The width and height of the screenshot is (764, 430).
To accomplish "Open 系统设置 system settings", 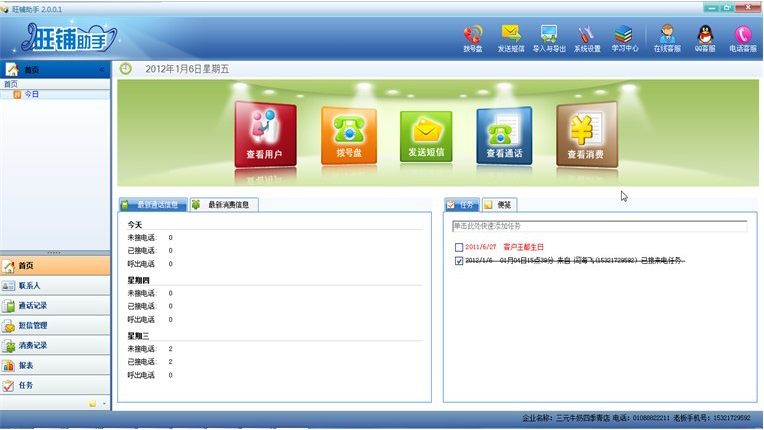I will [x=587, y=37].
